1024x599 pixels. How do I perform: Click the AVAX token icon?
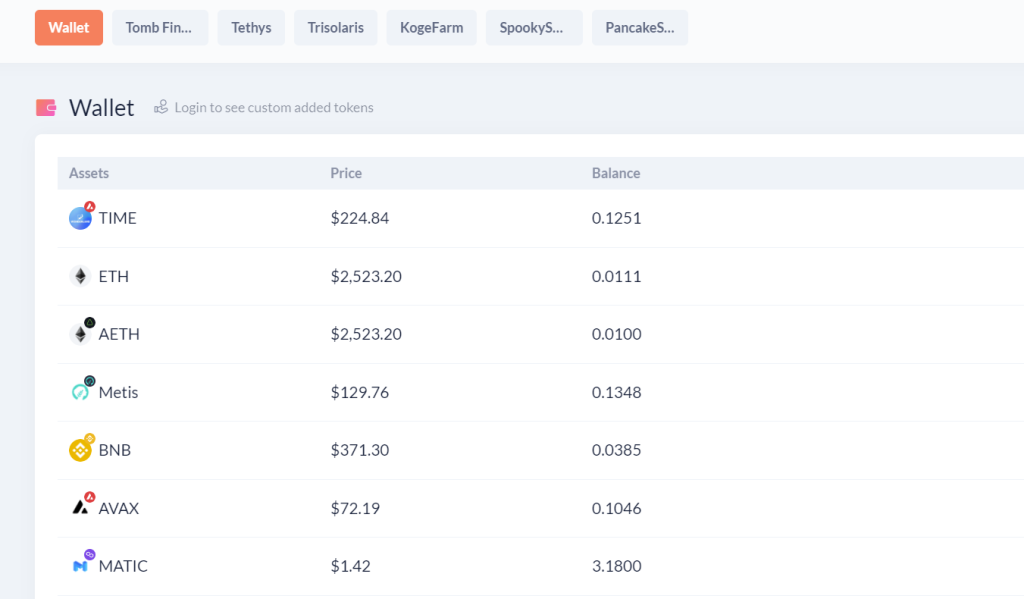(82, 506)
